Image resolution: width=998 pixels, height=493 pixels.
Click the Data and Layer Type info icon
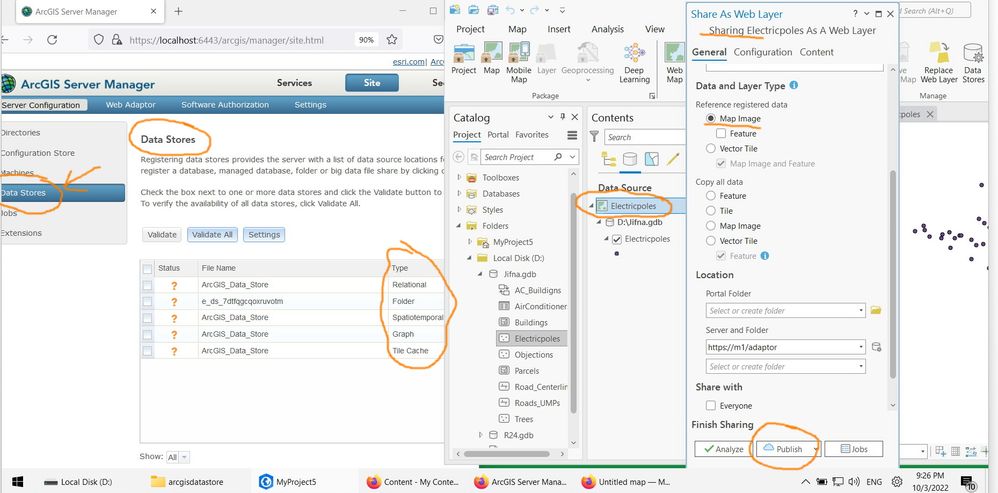click(794, 85)
